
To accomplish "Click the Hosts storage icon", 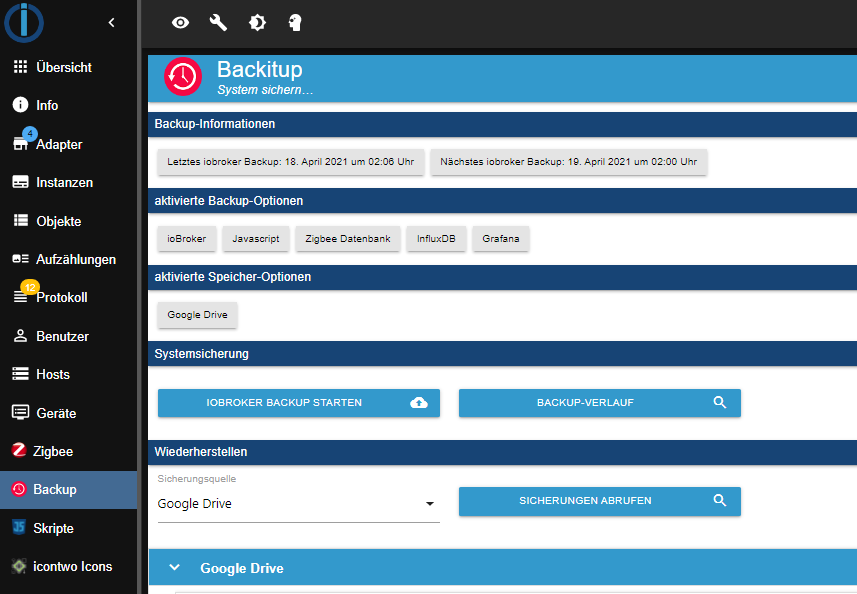I will coord(20,374).
